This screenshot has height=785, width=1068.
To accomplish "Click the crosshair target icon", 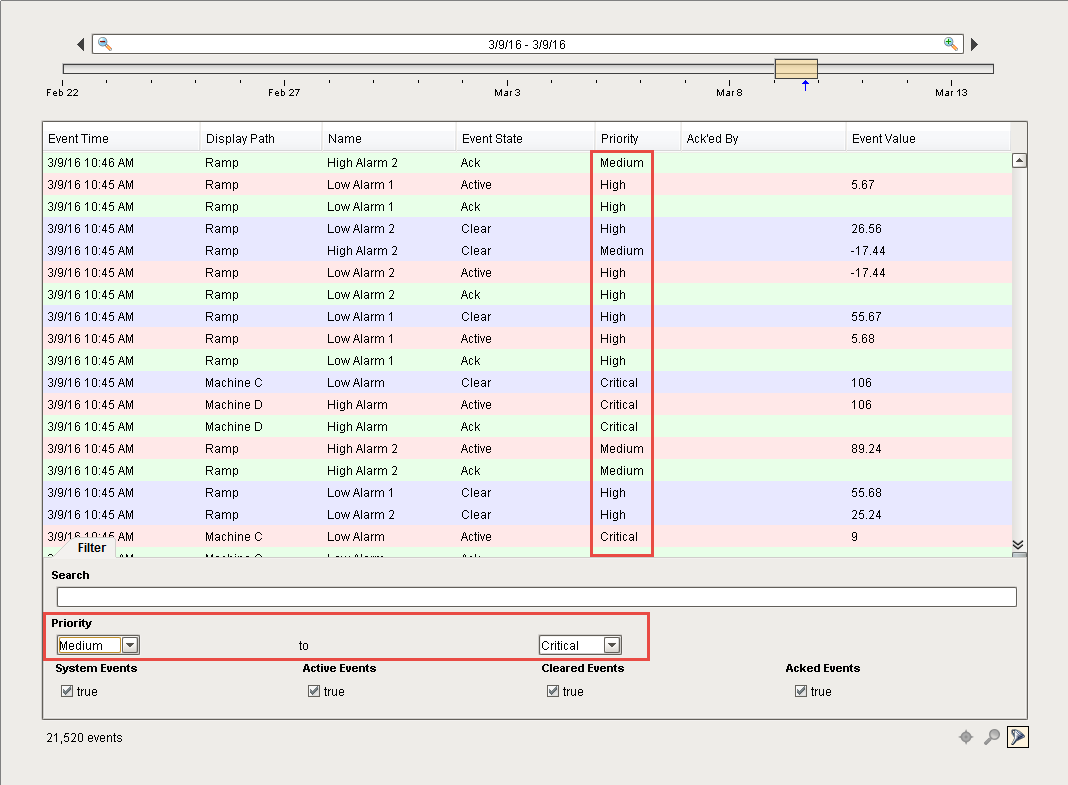I will pyautogui.click(x=965, y=737).
